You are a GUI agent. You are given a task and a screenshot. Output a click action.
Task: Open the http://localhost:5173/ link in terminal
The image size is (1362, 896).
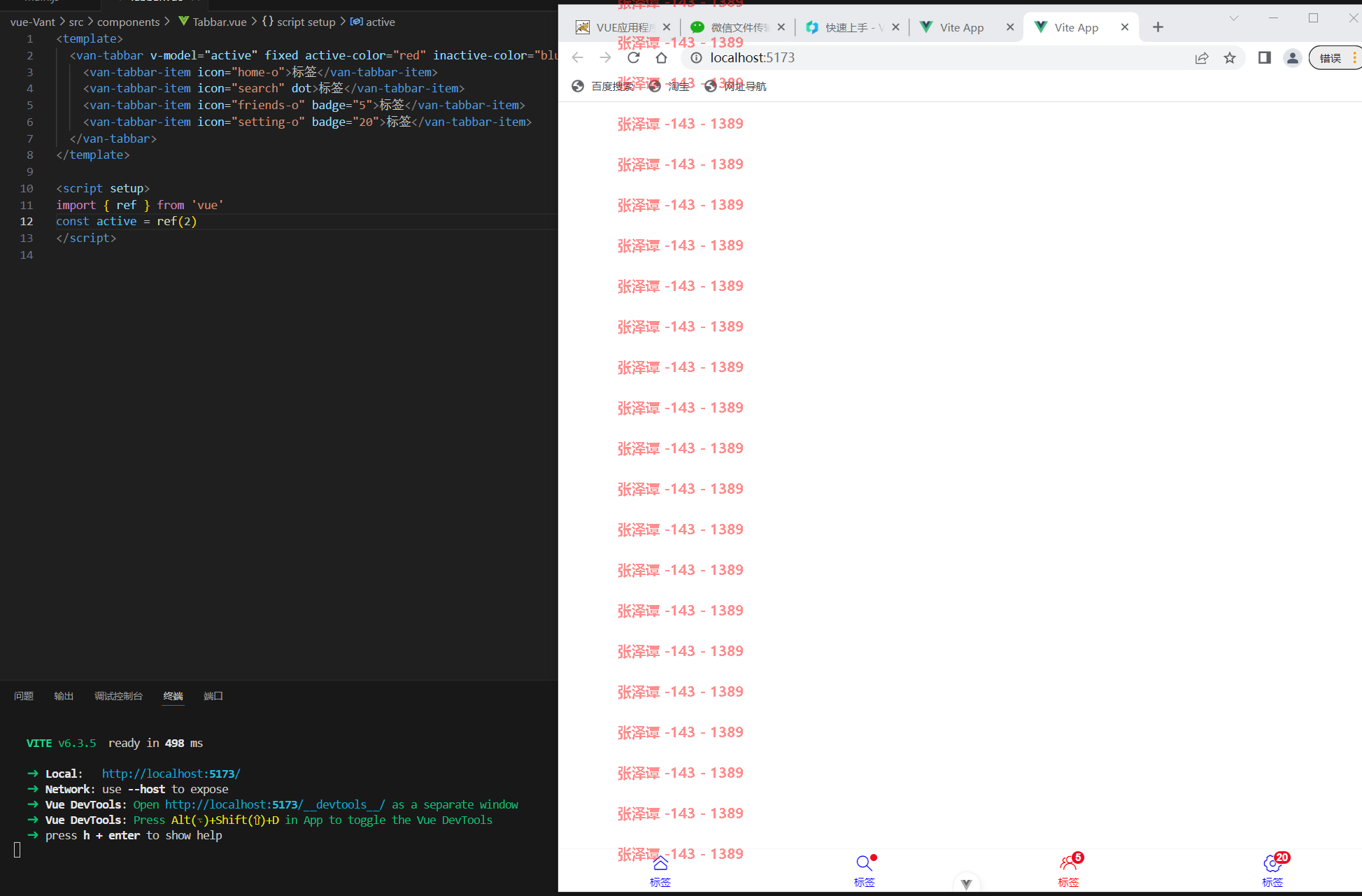[x=171, y=774]
